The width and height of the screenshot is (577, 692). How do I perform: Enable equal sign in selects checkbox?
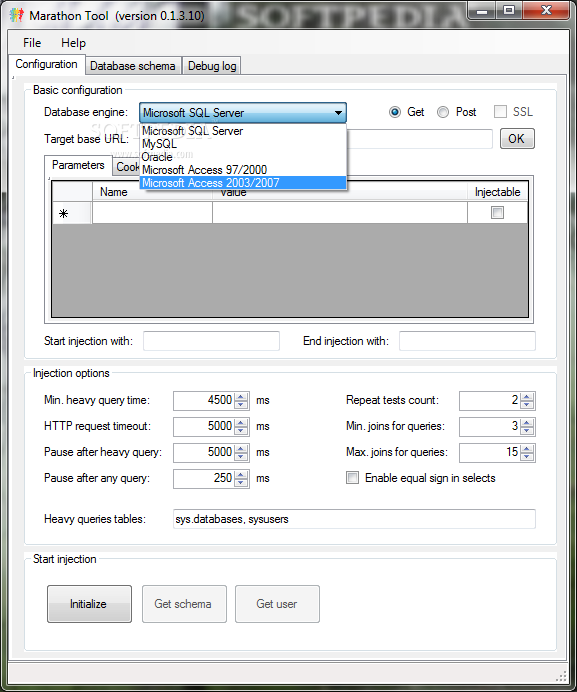click(352, 478)
